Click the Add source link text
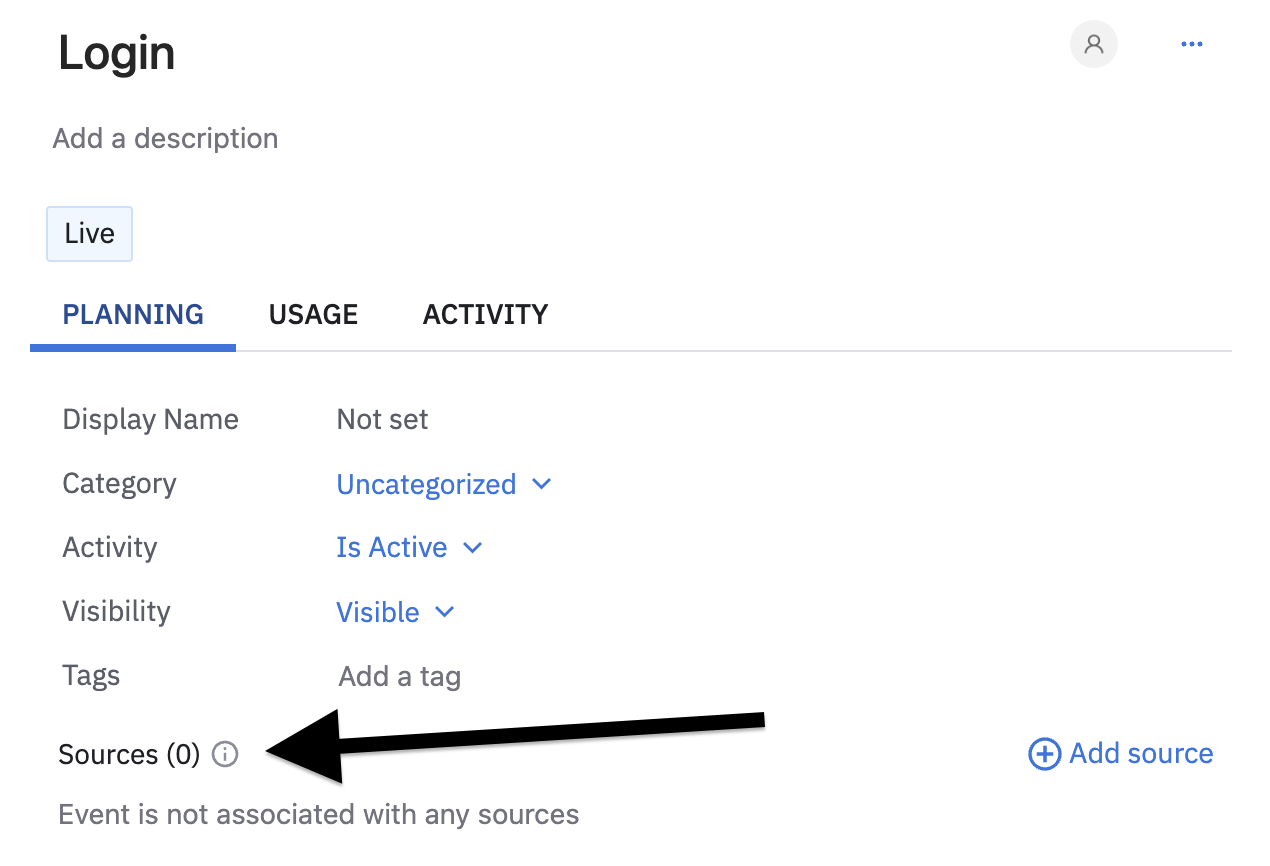 click(x=1141, y=754)
